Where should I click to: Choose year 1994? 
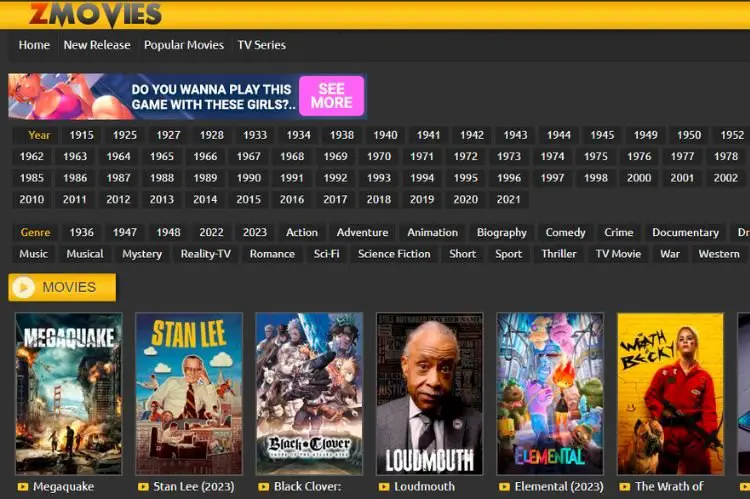pos(422,178)
